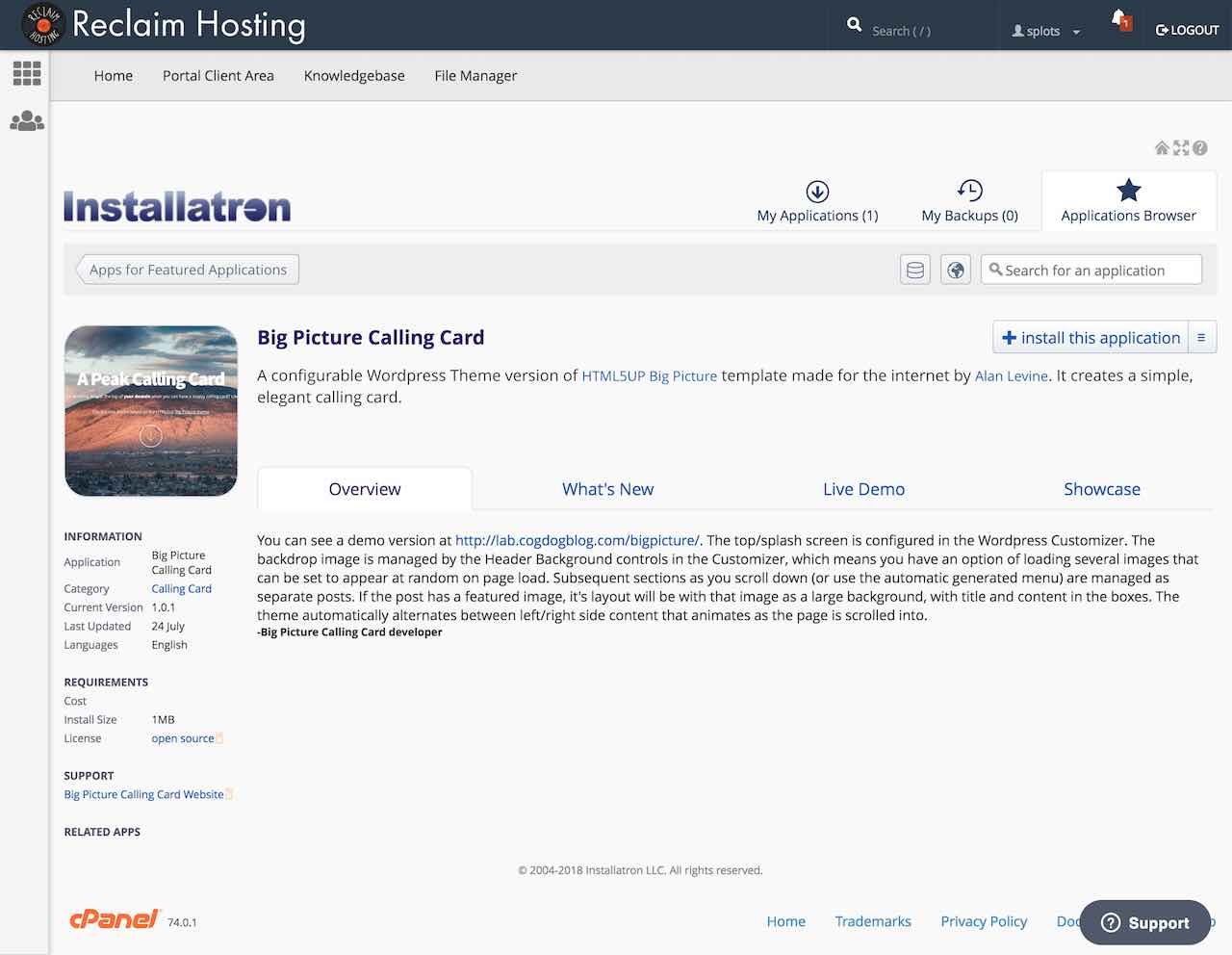Open the HTML5UP Big Picture link

pos(649,376)
